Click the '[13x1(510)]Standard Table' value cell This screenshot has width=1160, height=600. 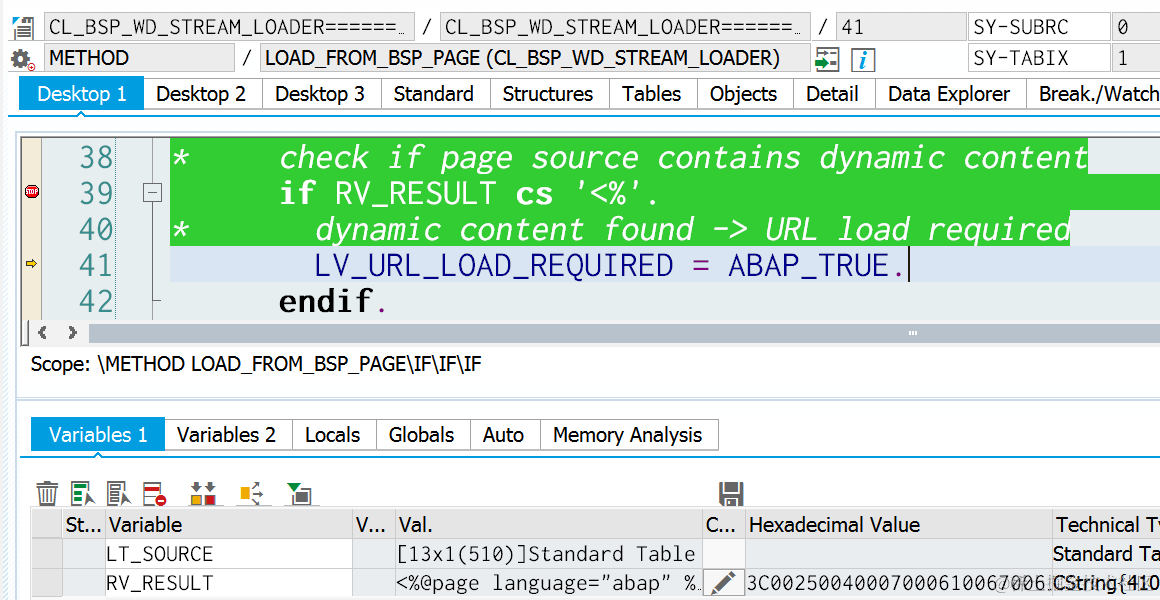click(x=548, y=554)
